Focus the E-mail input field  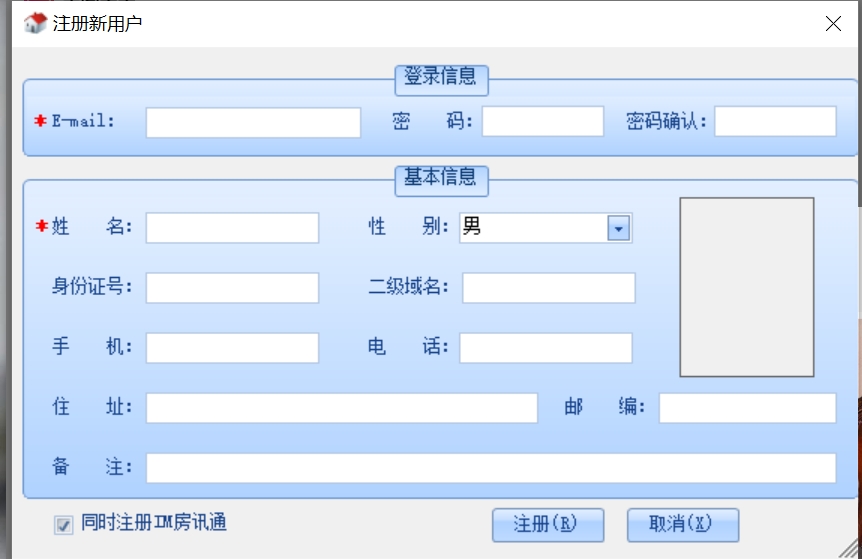click(x=253, y=122)
